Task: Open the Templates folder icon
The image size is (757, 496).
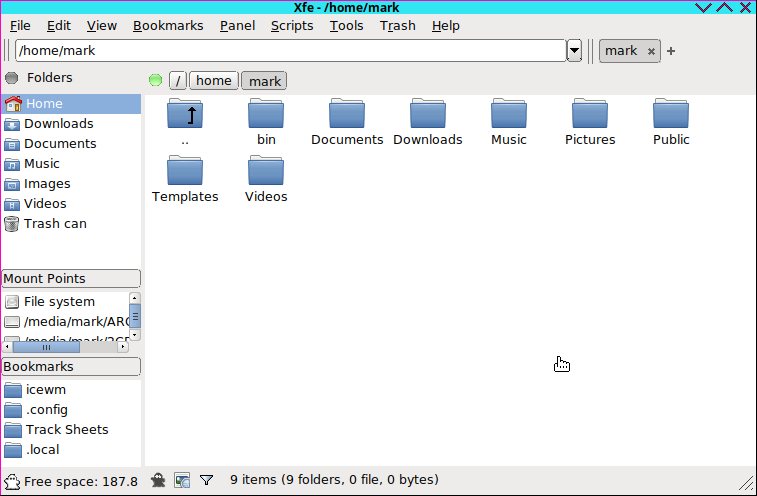Action: click(x=185, y=171)
